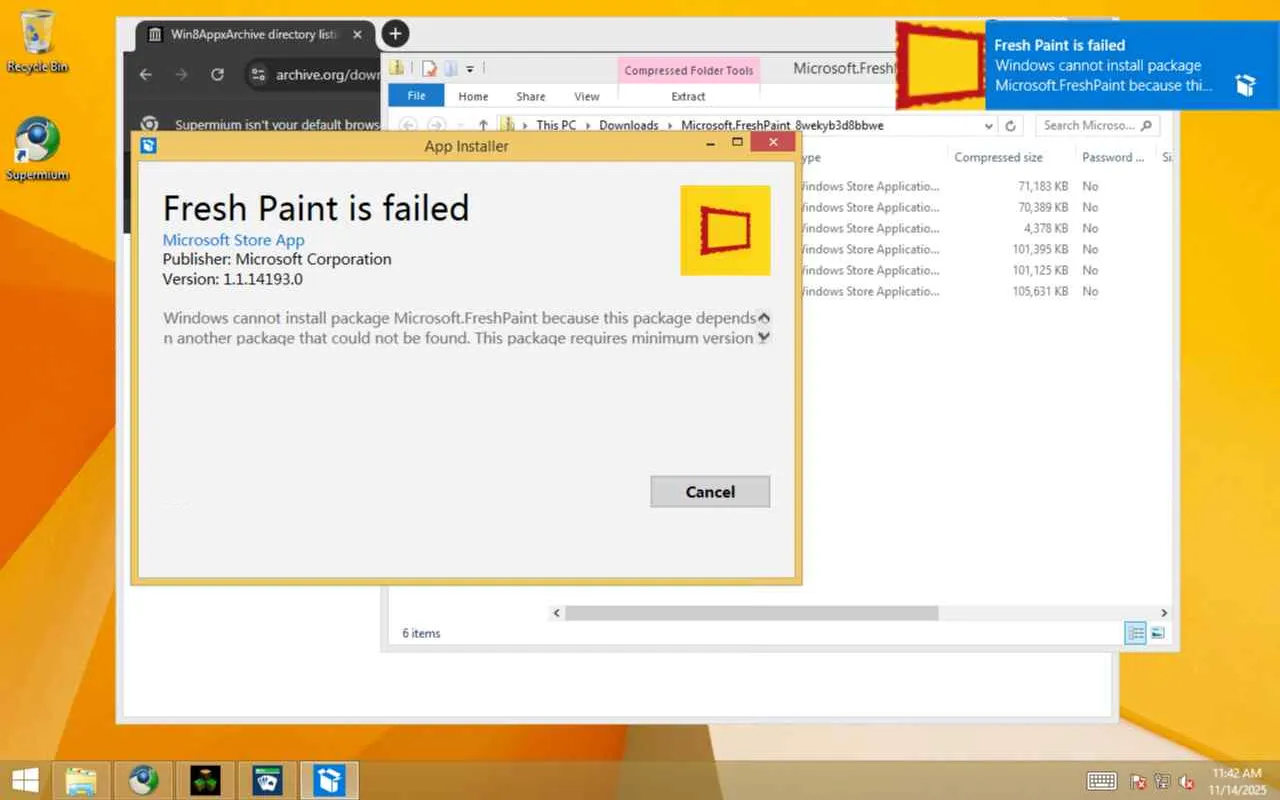Switch Explorer to Large icons view
1280x800 pixels.
(1157, 633)
